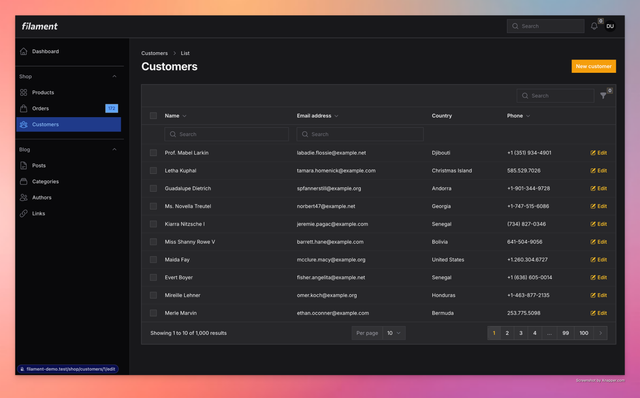Screen dimensions: 640x398
Task: Check the box for Kiarra Nitzsche I
Action: coord(153,224)
